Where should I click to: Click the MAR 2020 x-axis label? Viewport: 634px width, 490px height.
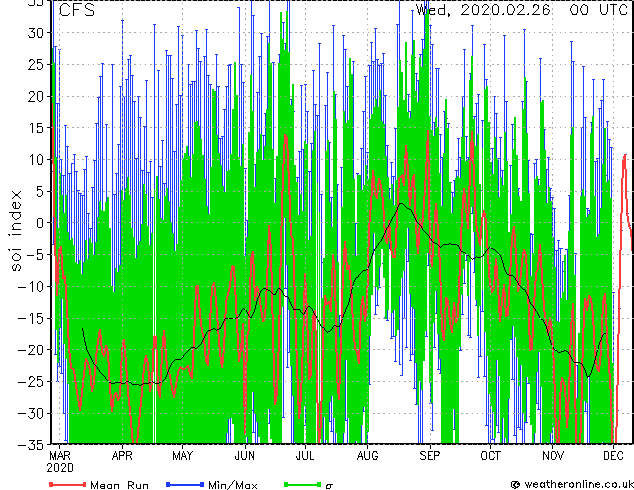(x=60, y=462)
